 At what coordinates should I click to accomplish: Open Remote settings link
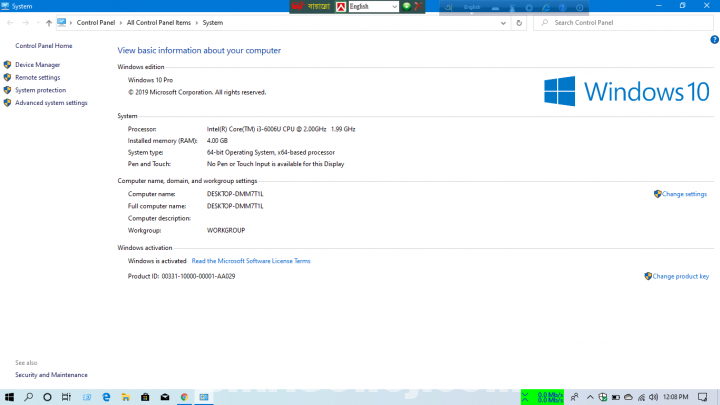[37, 78]
